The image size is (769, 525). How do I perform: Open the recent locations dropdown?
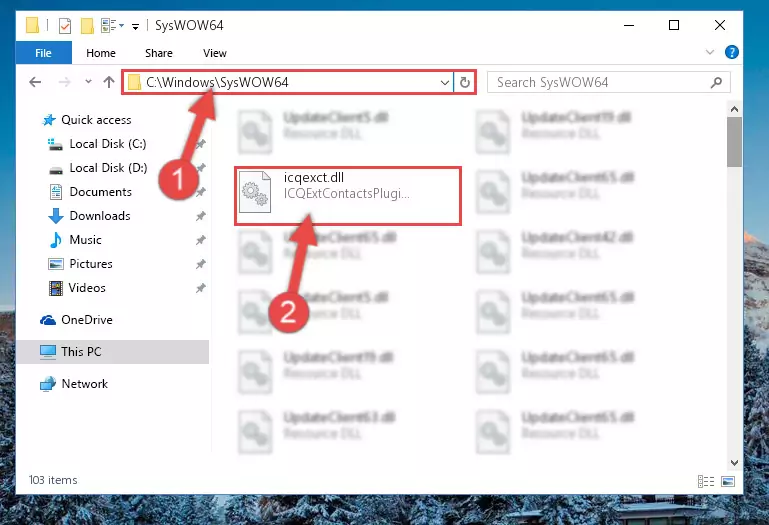pyautogui.click(x=88, y=81)
